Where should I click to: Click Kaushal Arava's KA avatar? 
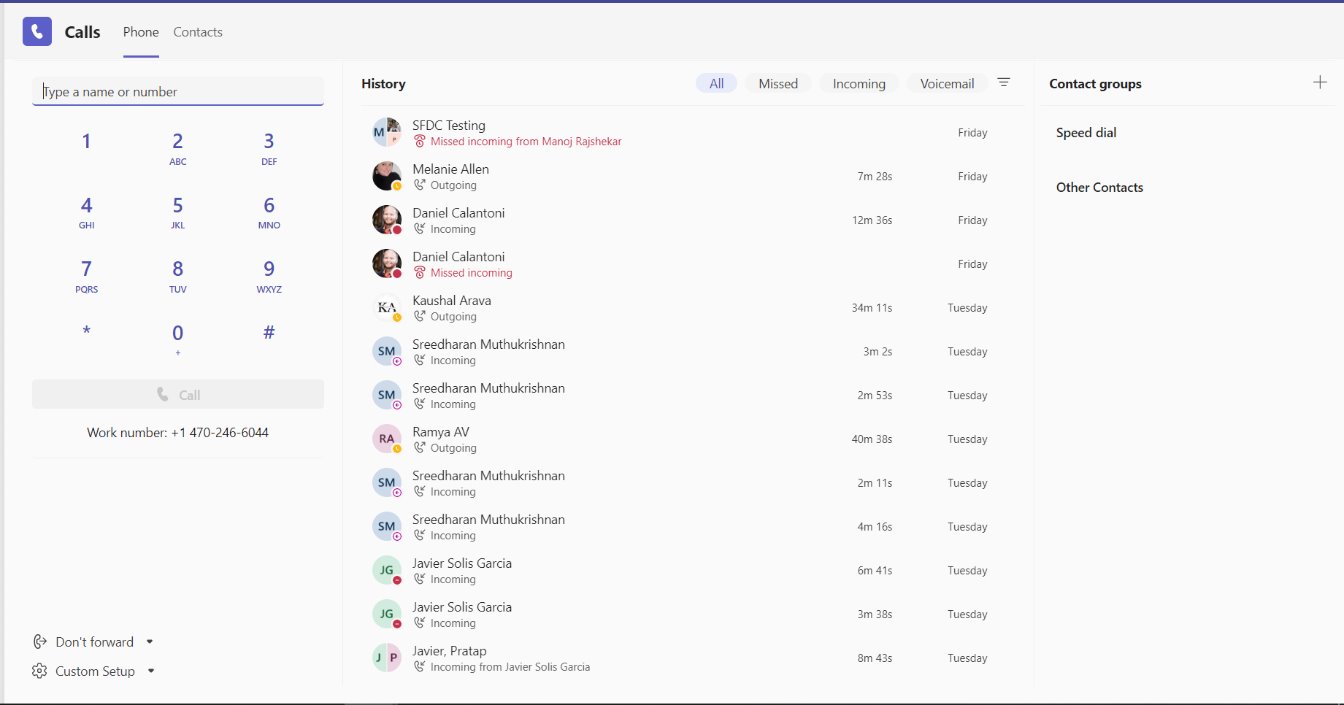(387, 308)
